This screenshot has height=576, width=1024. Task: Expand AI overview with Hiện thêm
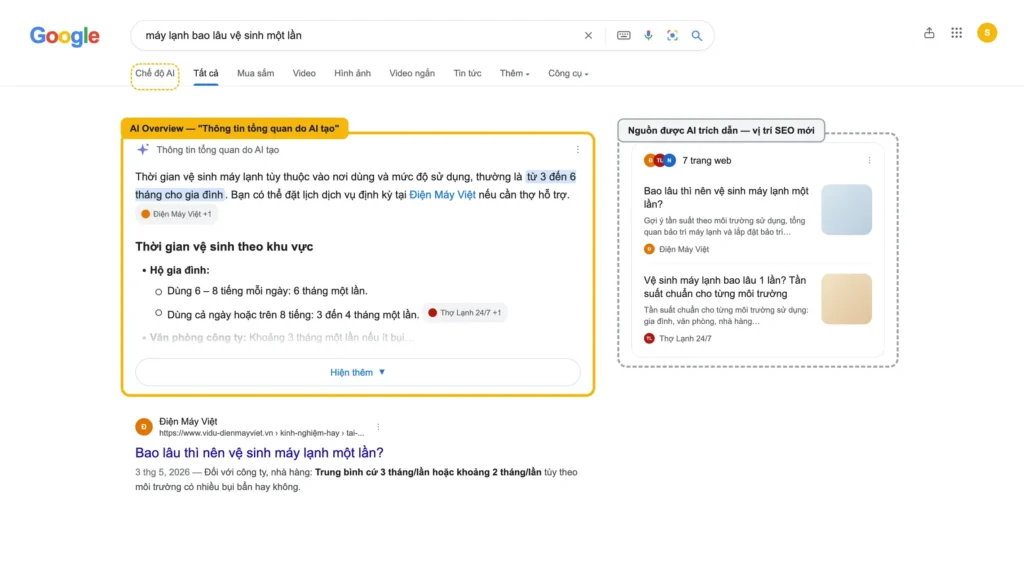(358, 372)
